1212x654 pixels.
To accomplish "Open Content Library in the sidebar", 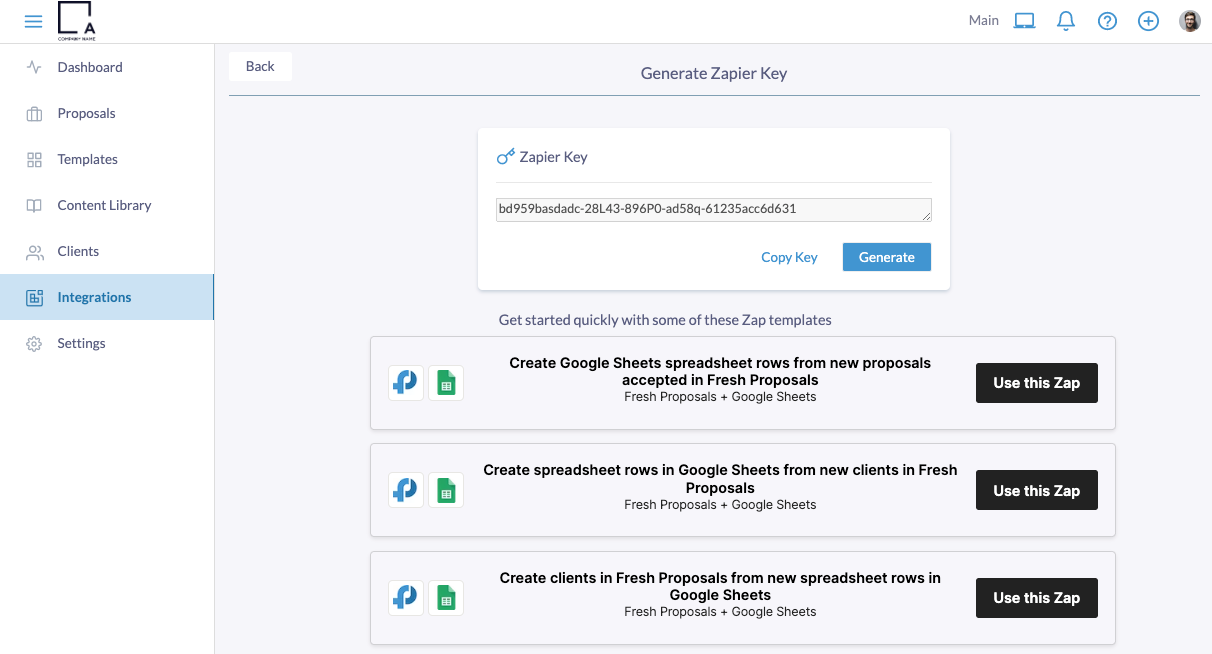I will click(x=107, y=206).
